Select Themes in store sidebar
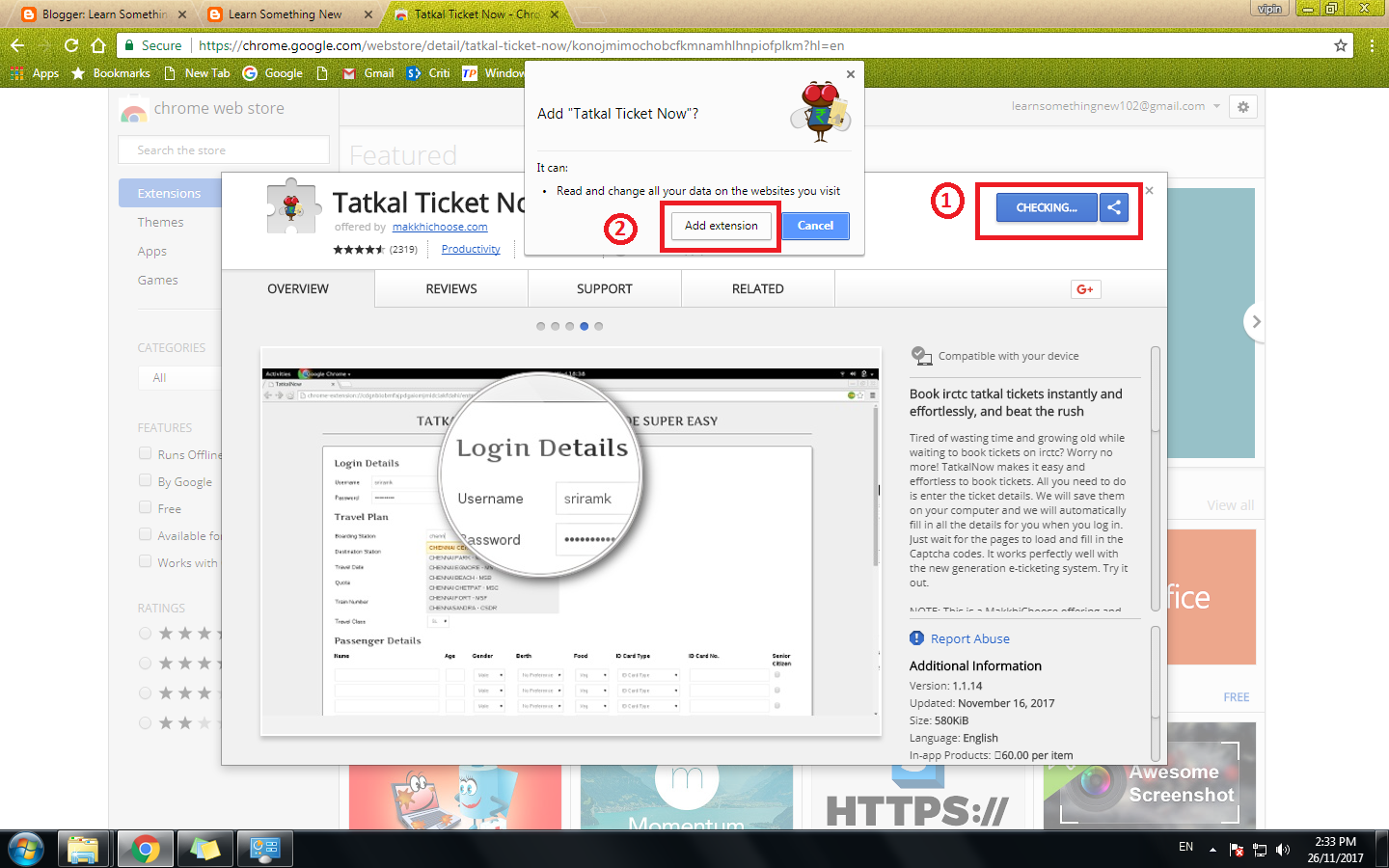The width and height of the screenshot is (1389, 868). pyautogui.click(x=160, y=223)
